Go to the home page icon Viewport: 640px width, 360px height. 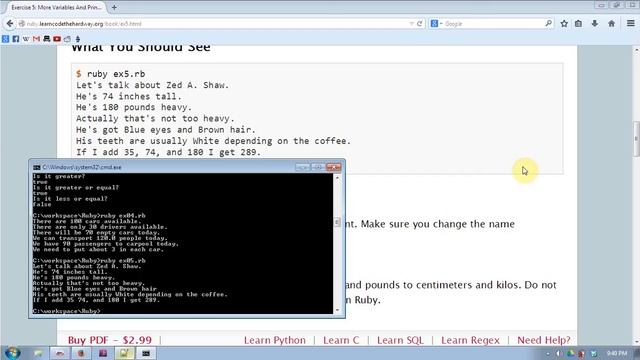coord(611,24)
